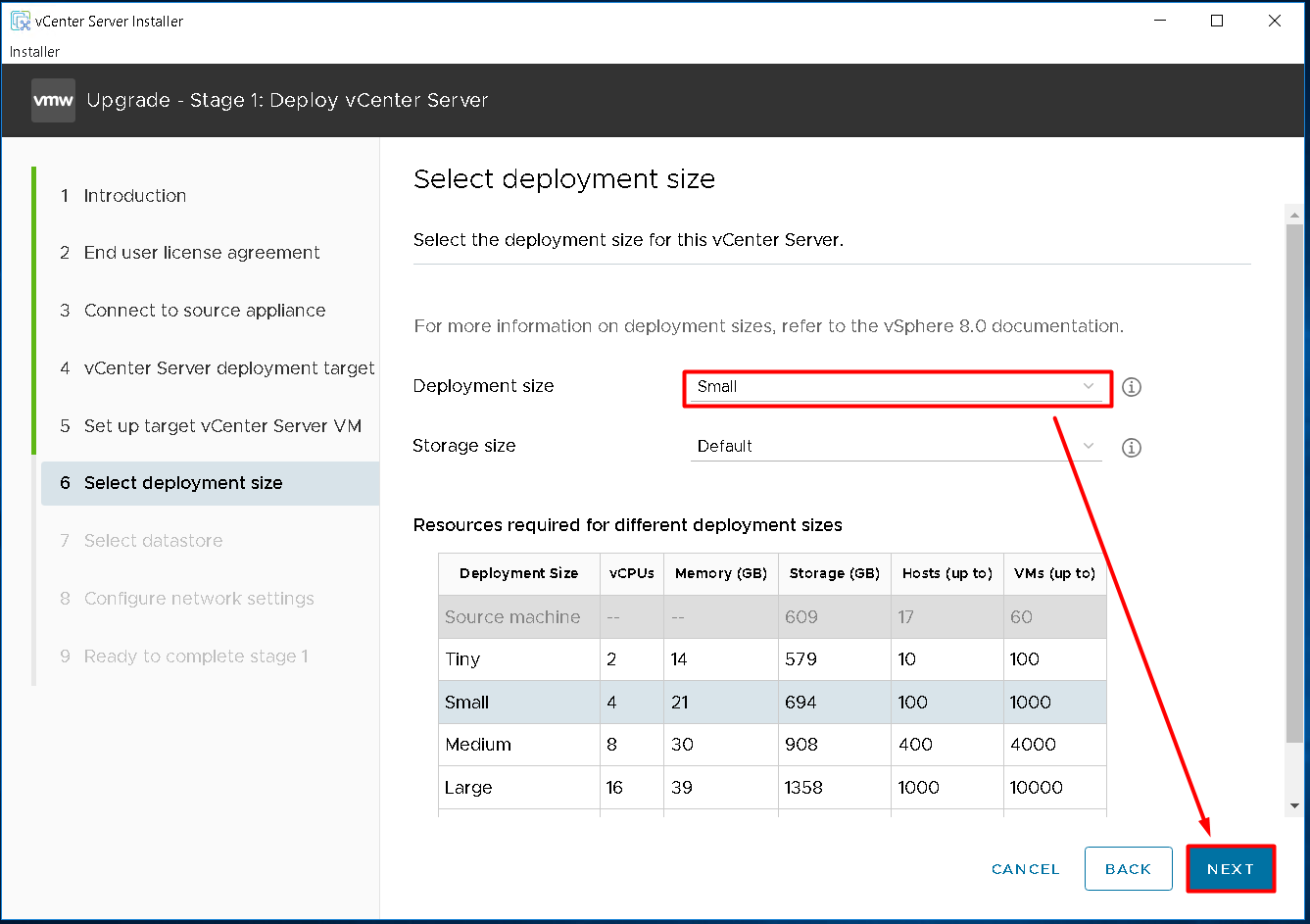Click the vertical scrollbar thumb
The height and width of the screenshot is (924, 1310).
(1295, 482)
